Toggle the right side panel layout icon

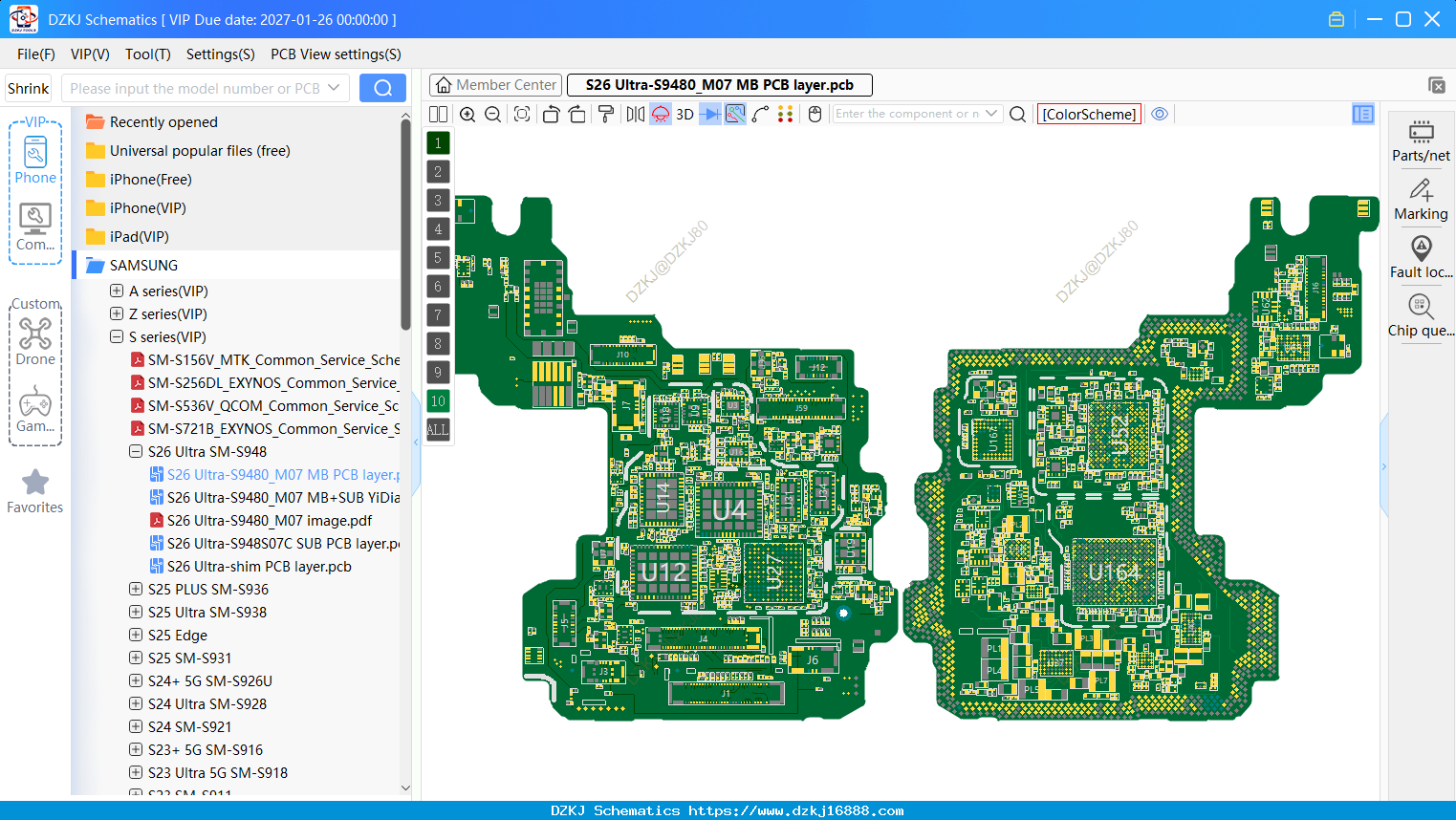click(x=1363, y=114)
